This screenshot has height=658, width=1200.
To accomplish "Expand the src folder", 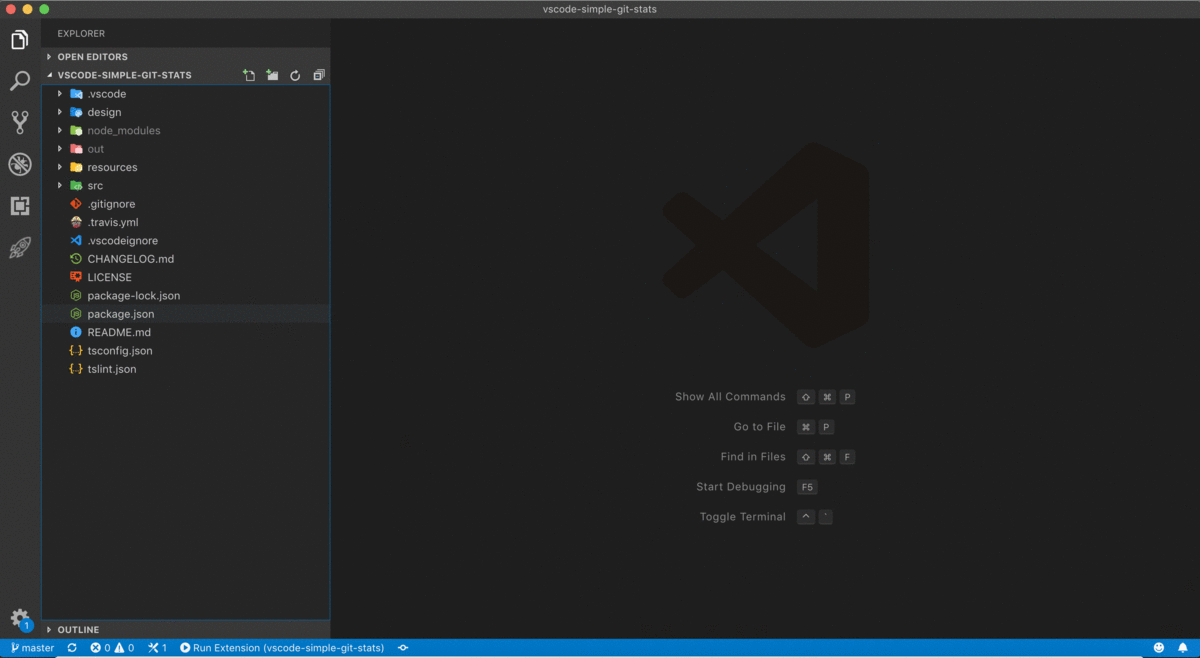I will click(185, 186).
